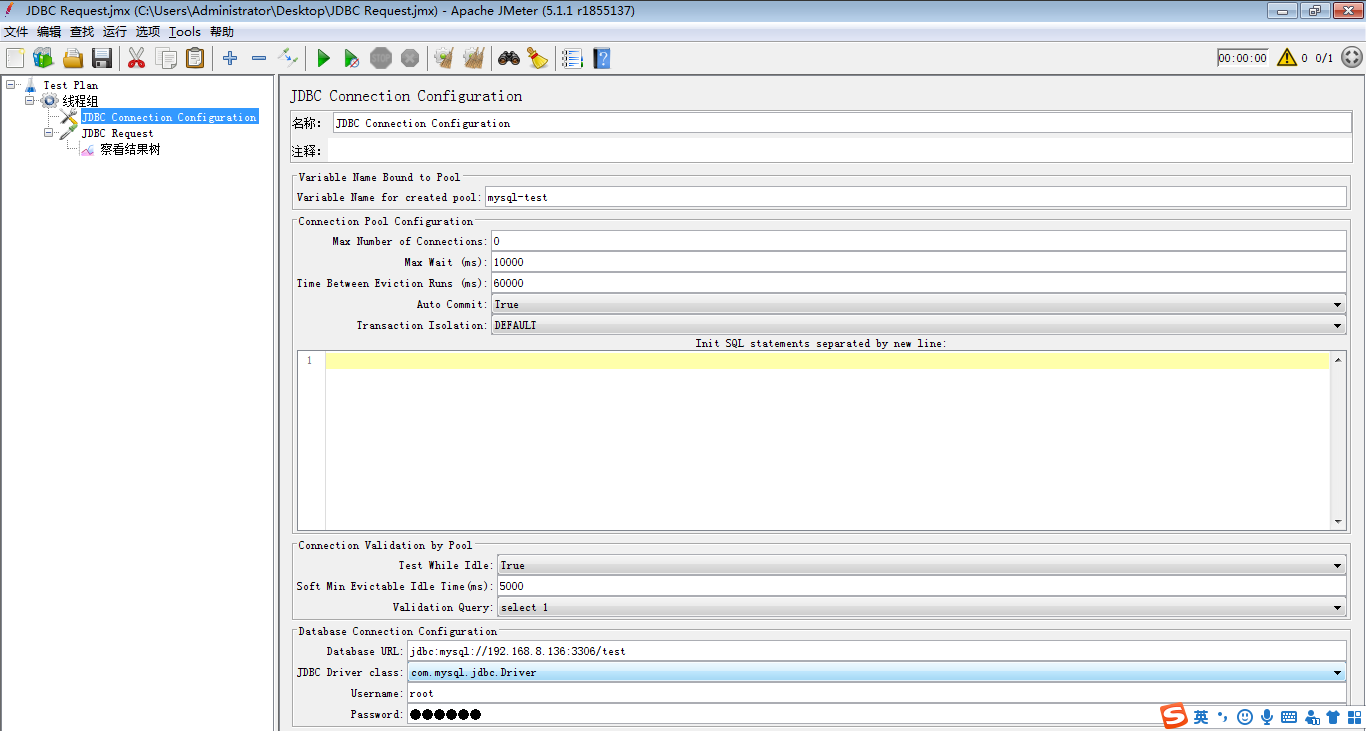Open the Sogou soft keyboard icon
Screen dimensions: 1366x731
click(x=1289, y=717)
